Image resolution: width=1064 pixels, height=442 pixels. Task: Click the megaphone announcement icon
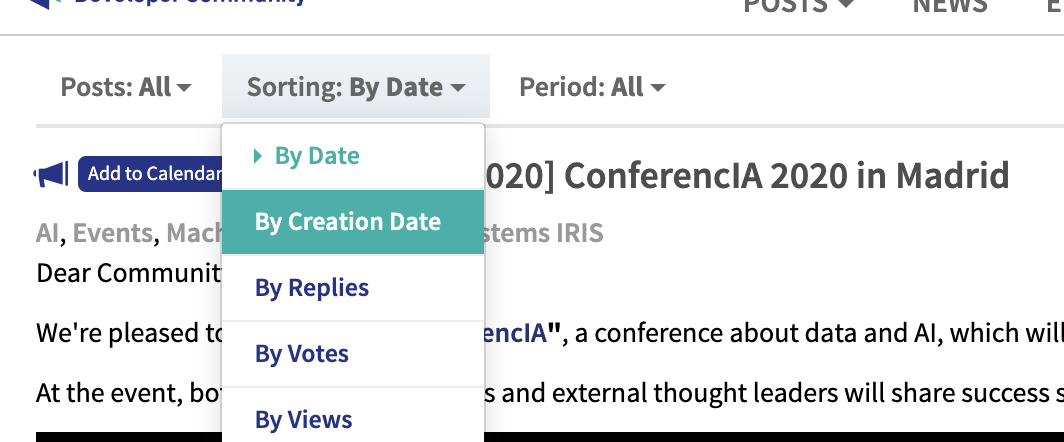(x=52, y=174)
